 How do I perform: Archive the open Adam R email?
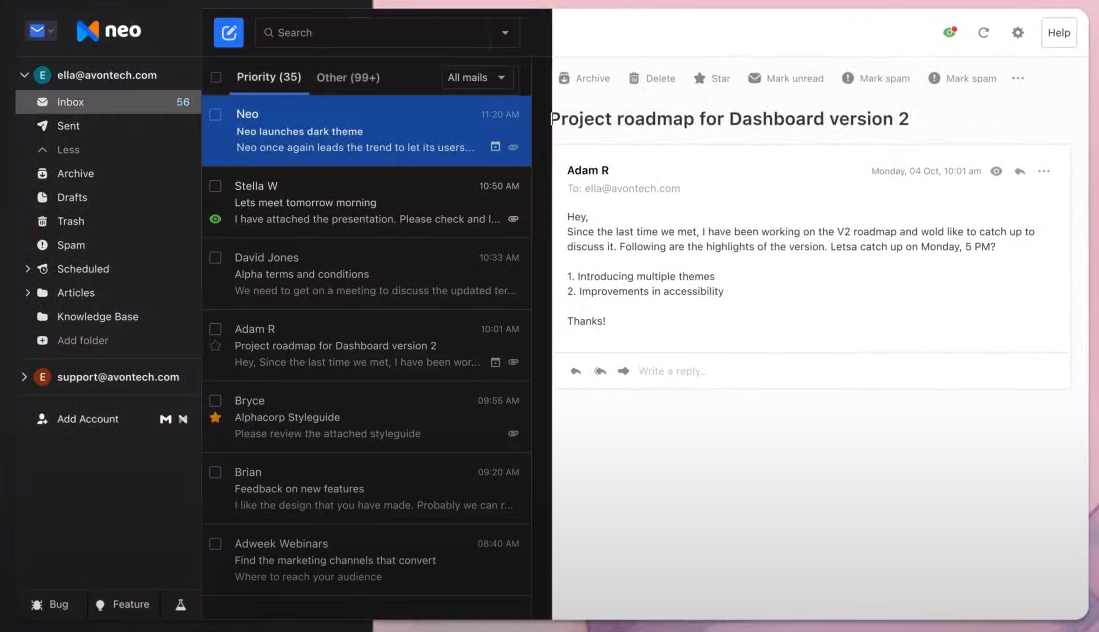[x=584, y=77]
